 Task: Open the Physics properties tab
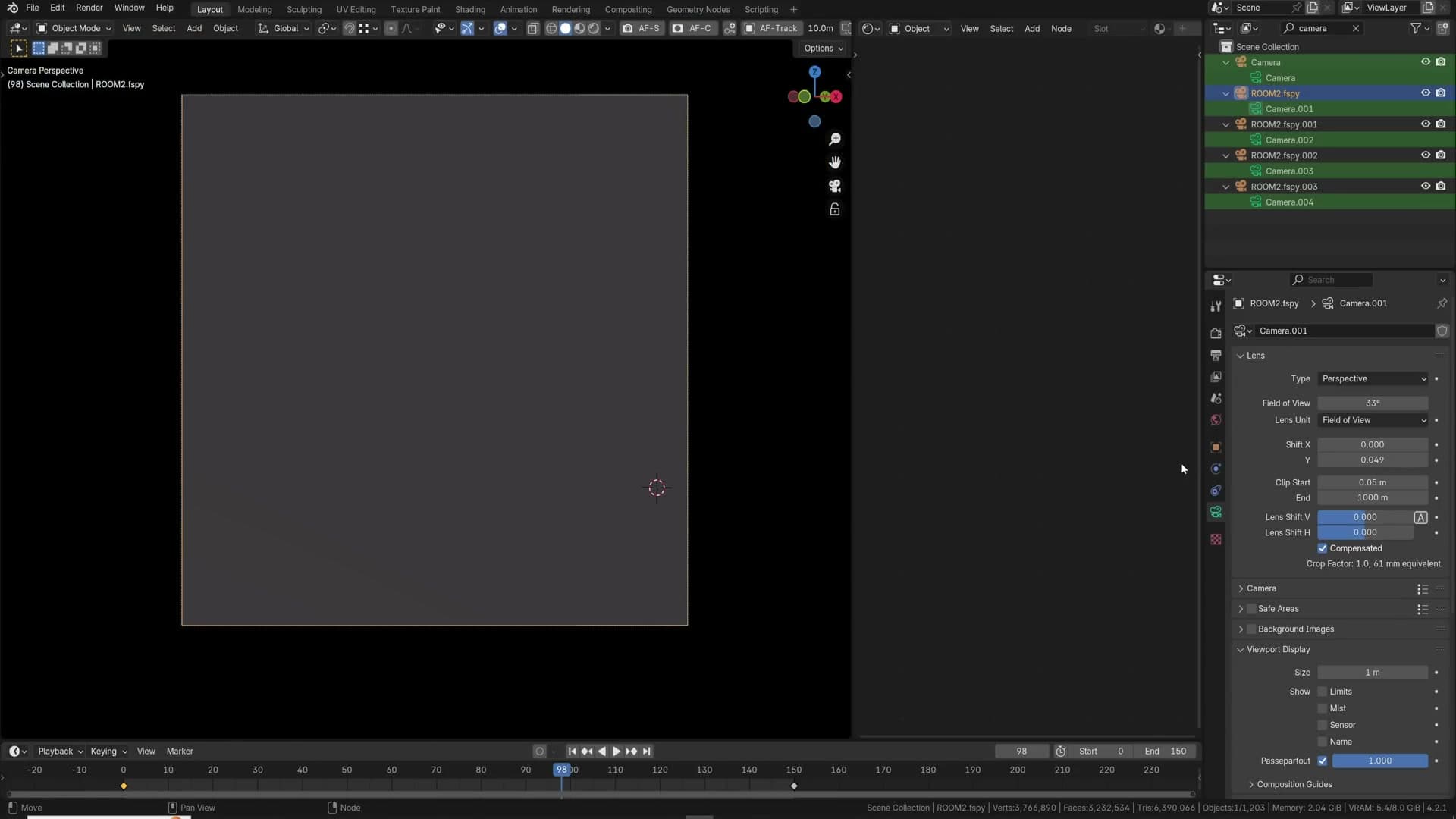[1216, 469]
